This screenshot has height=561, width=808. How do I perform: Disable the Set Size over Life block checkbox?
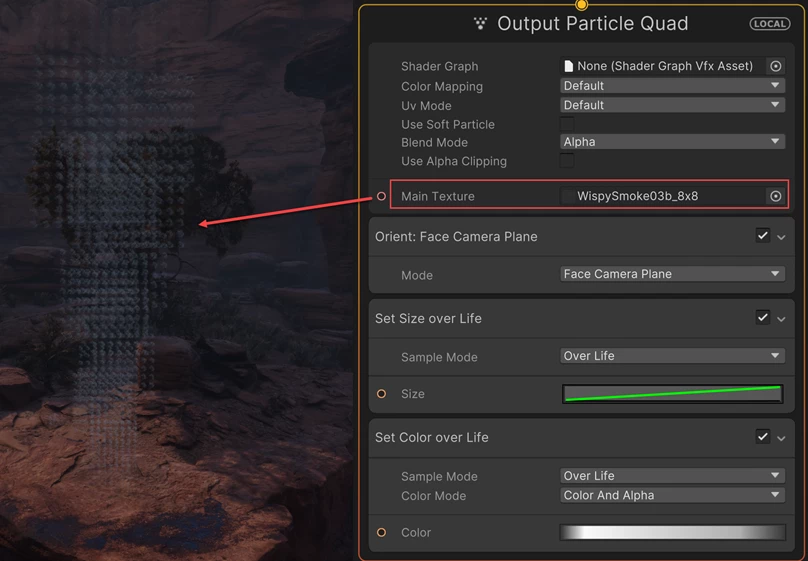point(763,318)
